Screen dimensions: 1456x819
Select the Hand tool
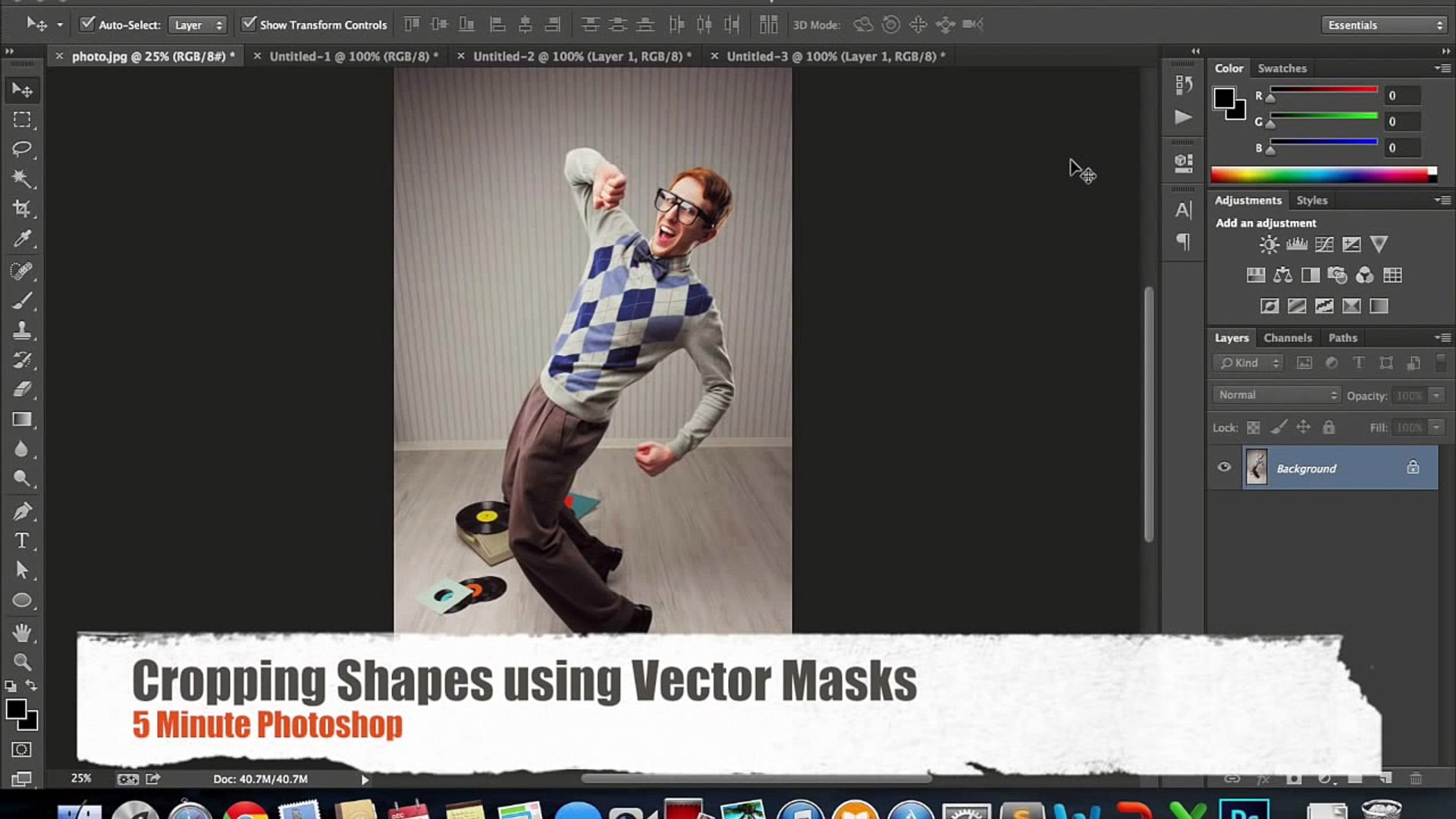tap(21, 632)
